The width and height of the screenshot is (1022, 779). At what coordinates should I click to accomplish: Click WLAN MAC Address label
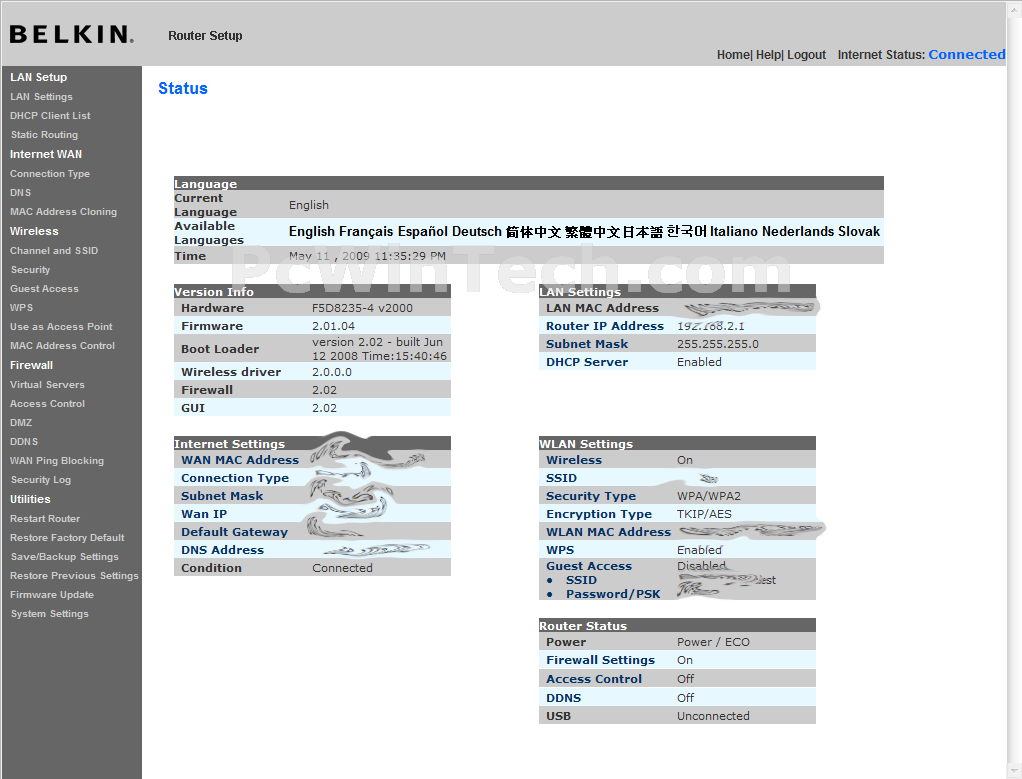tap(608, 532)
